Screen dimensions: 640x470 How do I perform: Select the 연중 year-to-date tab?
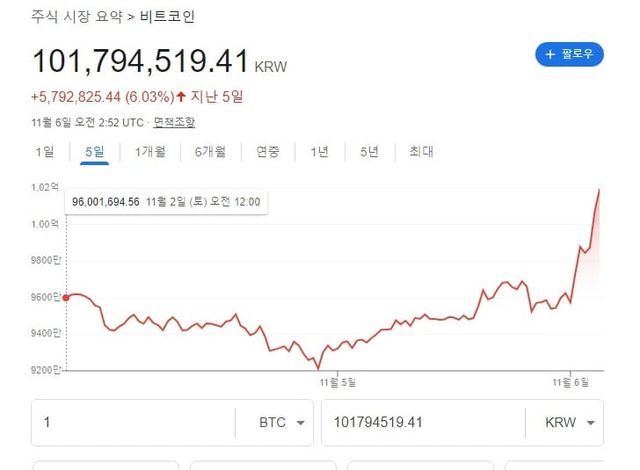pos(267,152)
